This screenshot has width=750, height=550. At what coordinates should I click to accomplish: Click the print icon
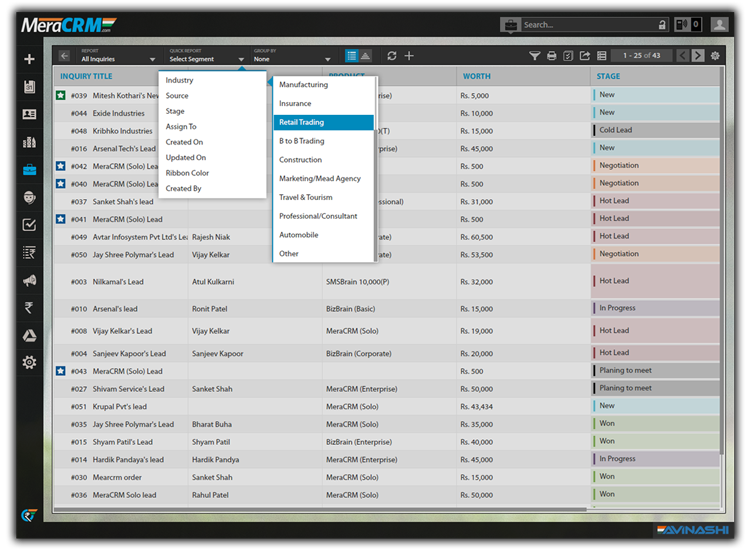(551, 56)
